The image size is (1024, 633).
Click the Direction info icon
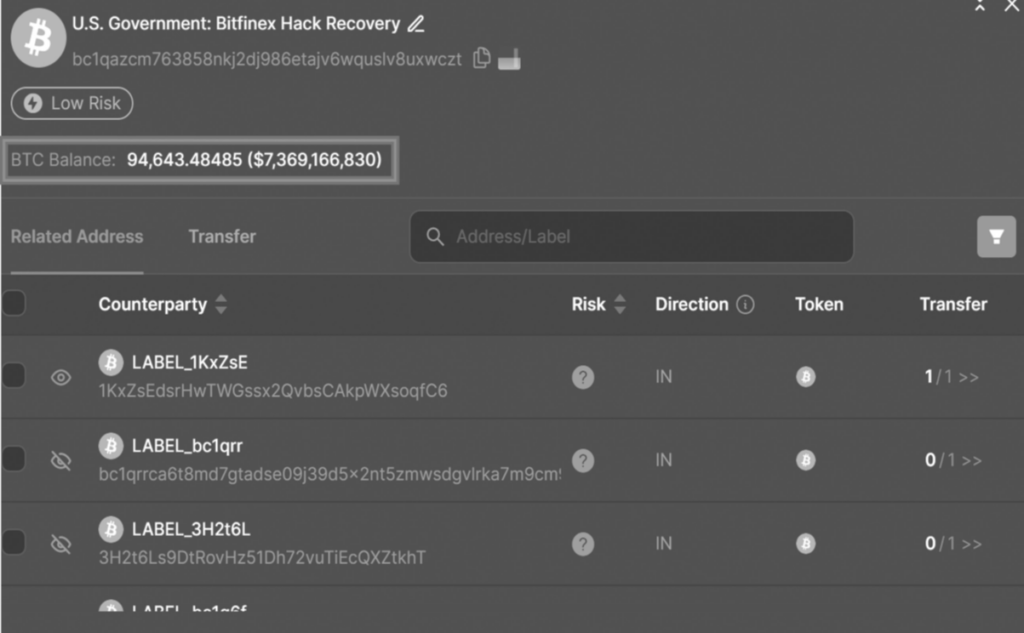[x=745, y=304]
